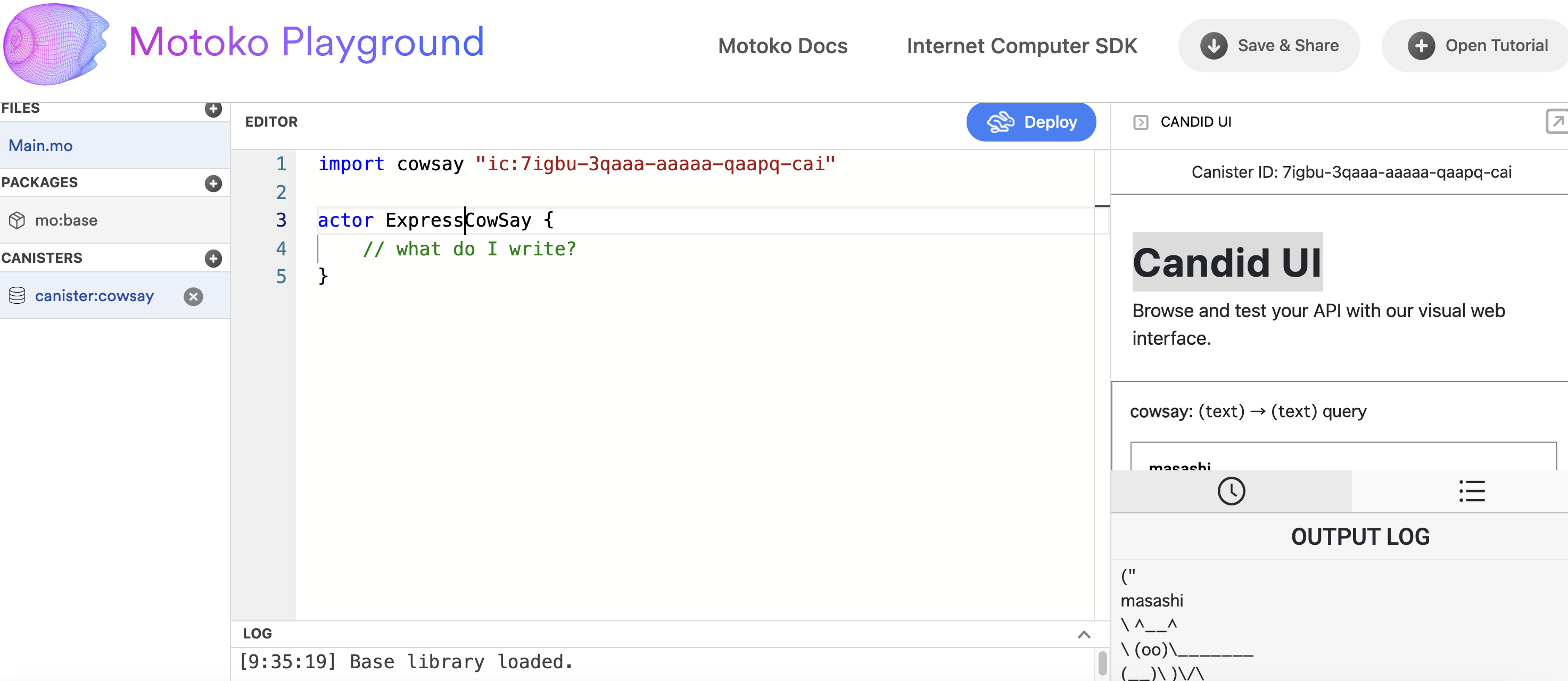Click the closing brace on line 5
This screenshot has height=681, width=1568.
pos(323,276)
